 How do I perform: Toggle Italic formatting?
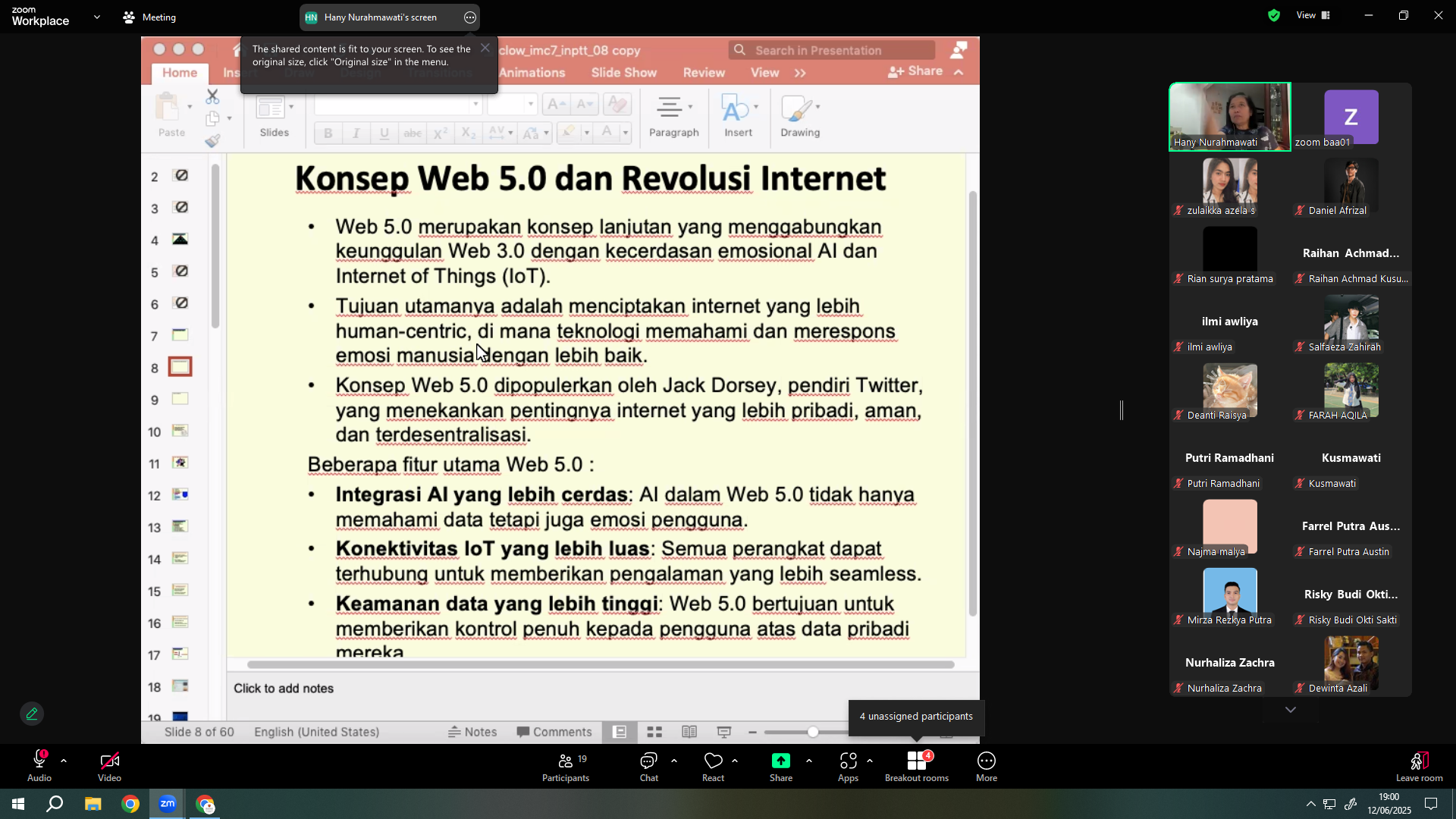[x=356, y=133]
